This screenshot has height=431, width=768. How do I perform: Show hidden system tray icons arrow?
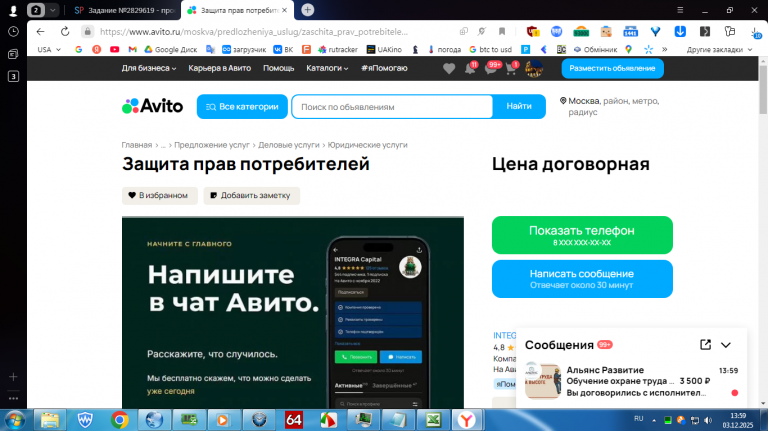(x=654, y=420)
